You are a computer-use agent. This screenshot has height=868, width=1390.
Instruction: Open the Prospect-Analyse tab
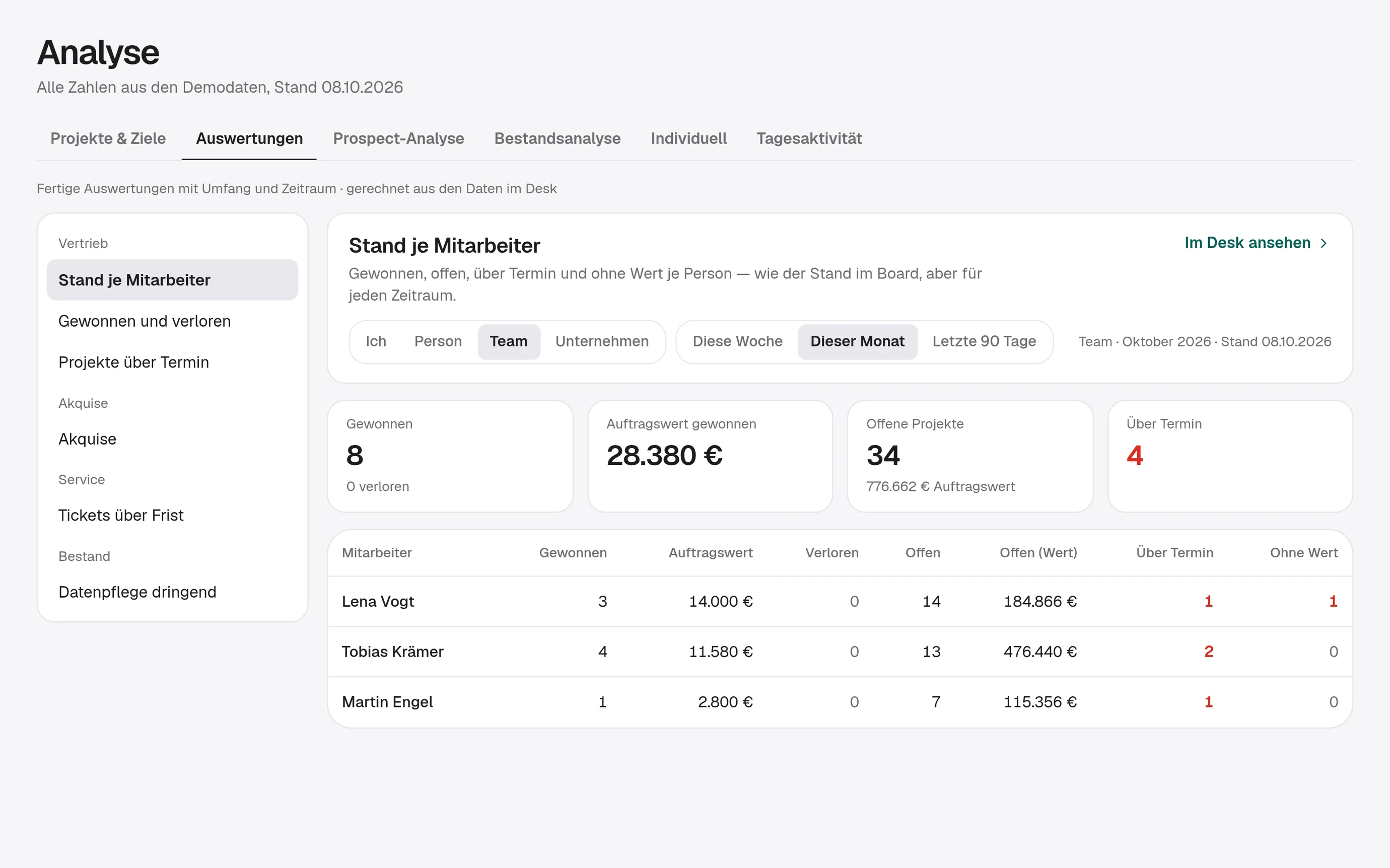point(398,138)
